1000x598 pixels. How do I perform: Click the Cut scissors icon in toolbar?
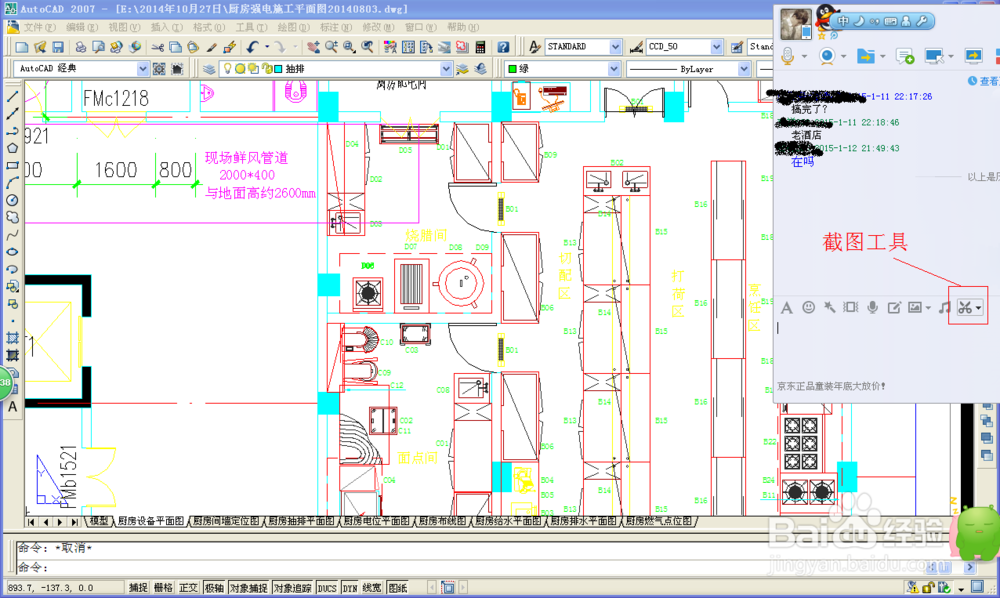(158, 47)
